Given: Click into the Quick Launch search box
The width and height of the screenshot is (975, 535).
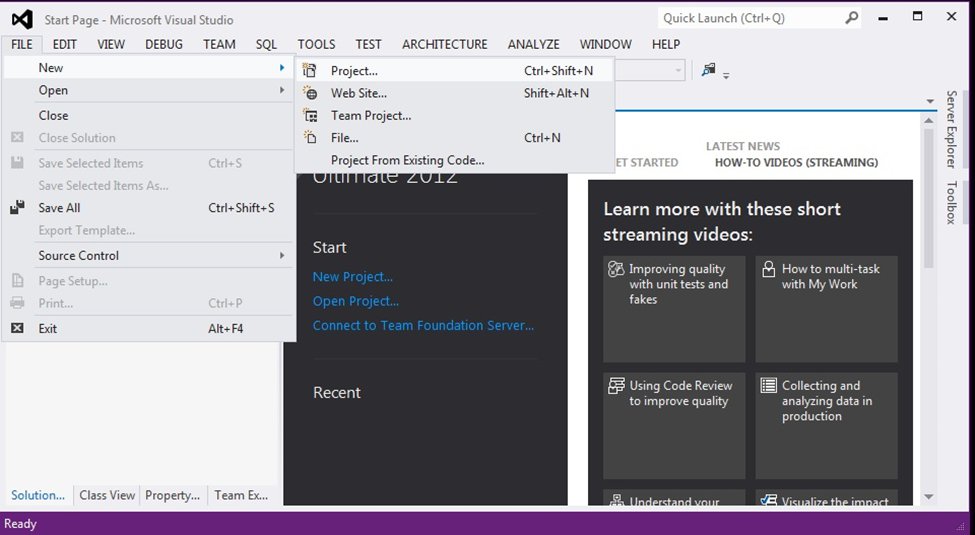Looking at the screenshot, I should pyautogui.click(x=751, y=18).
